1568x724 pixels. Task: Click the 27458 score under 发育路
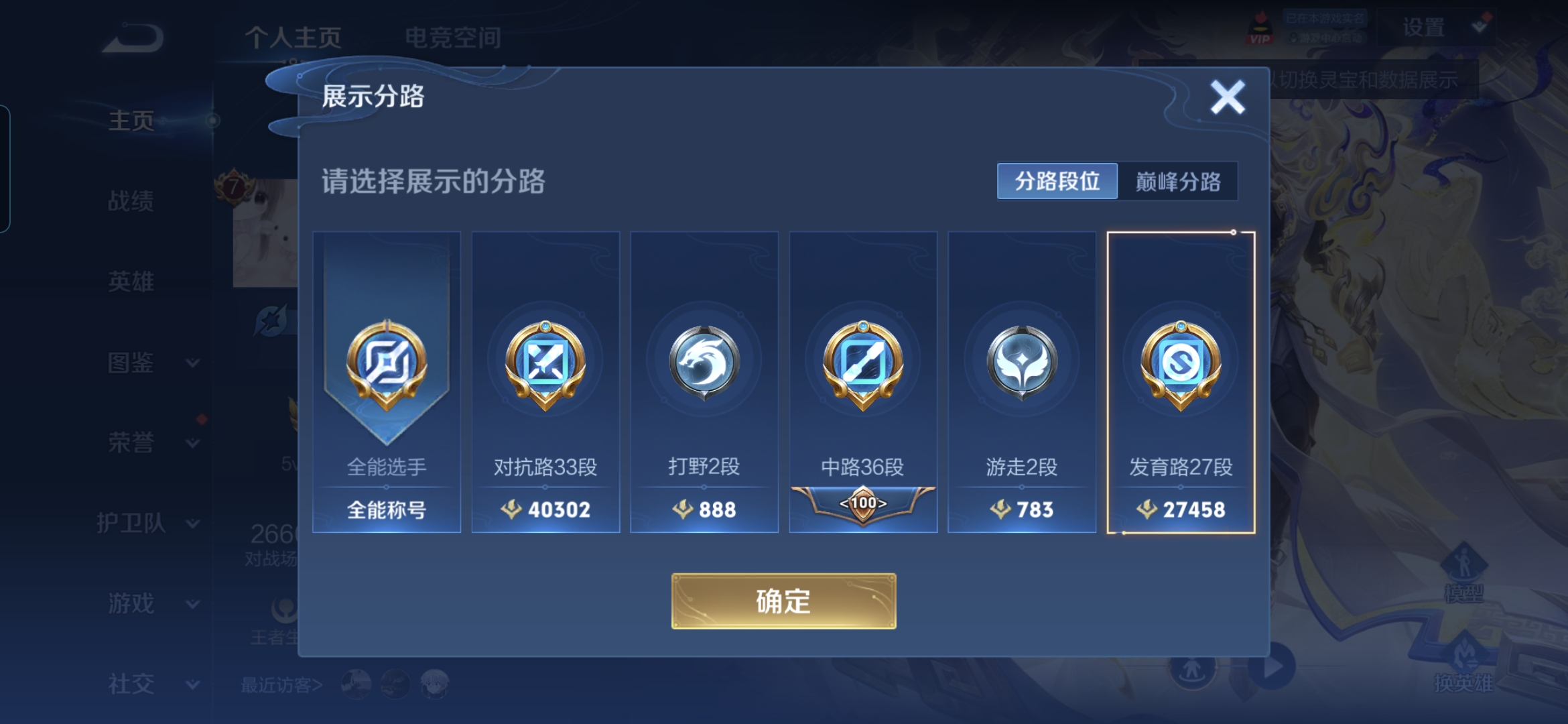click(1193, 509)
